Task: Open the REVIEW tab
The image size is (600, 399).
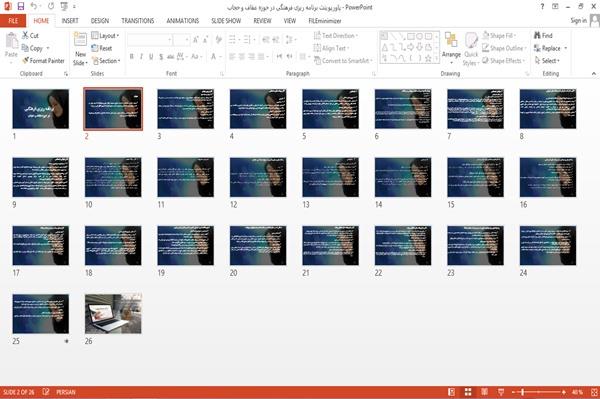Action: (262, 21)
